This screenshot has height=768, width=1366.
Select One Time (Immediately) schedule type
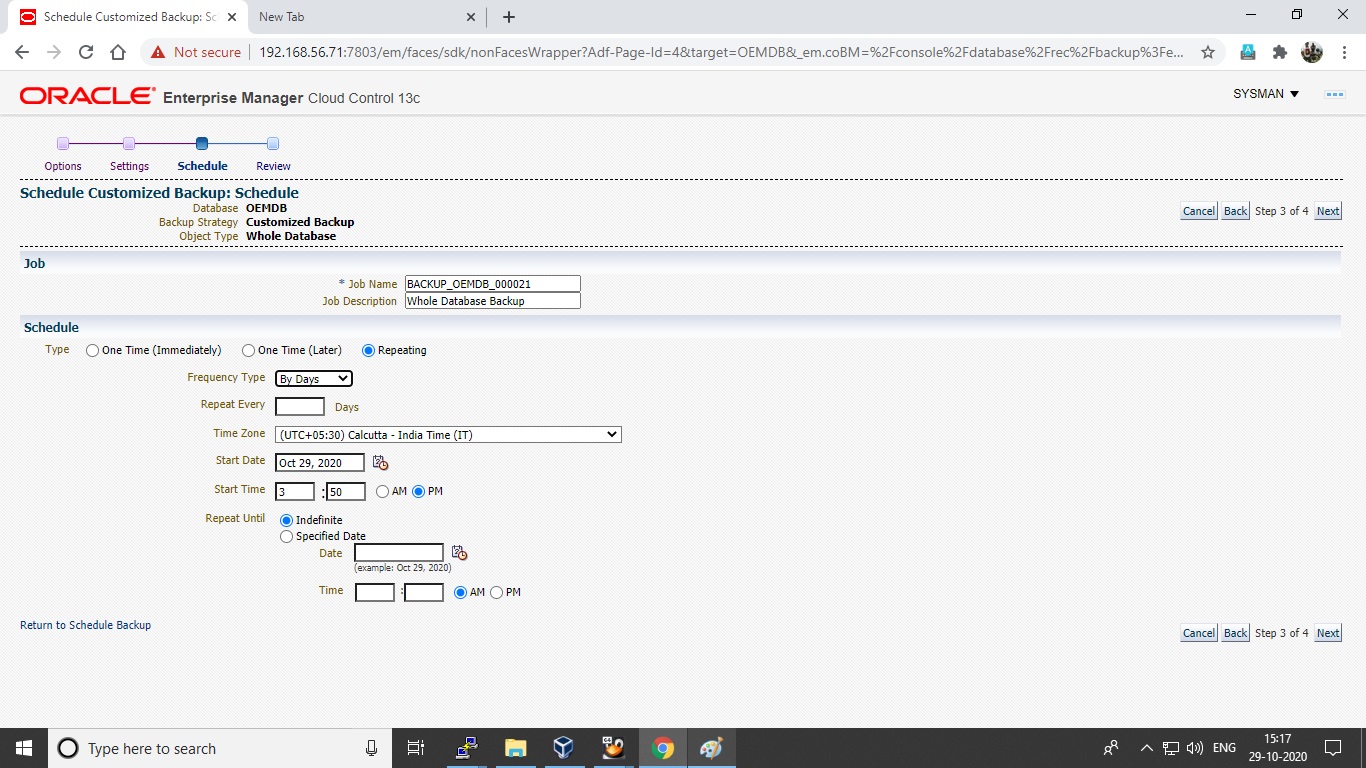pos(92,350)
